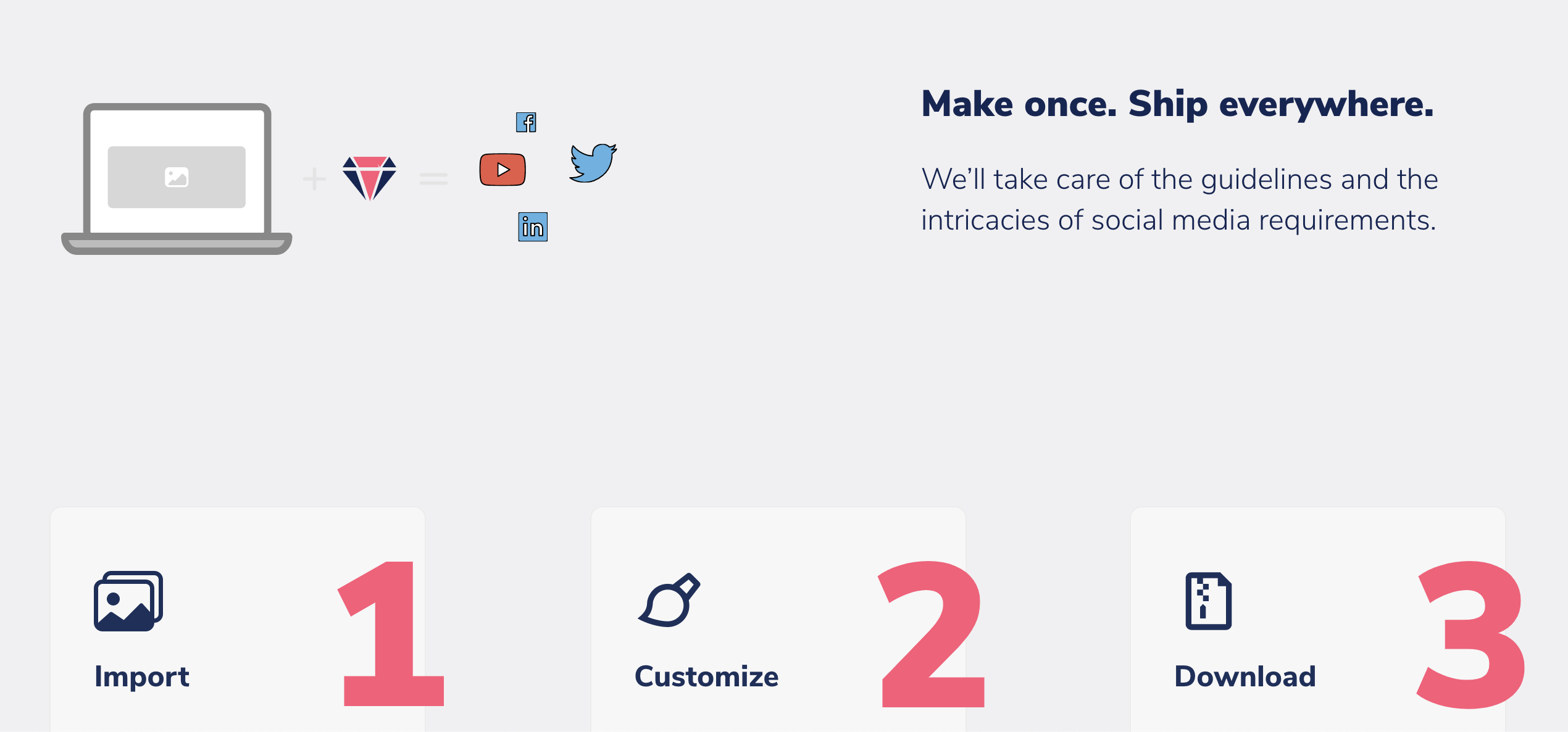1568x732 pixels.
Task: Click the image placeholder inside laptop screen
Action: pyautogui.click(x=177, y=177)
